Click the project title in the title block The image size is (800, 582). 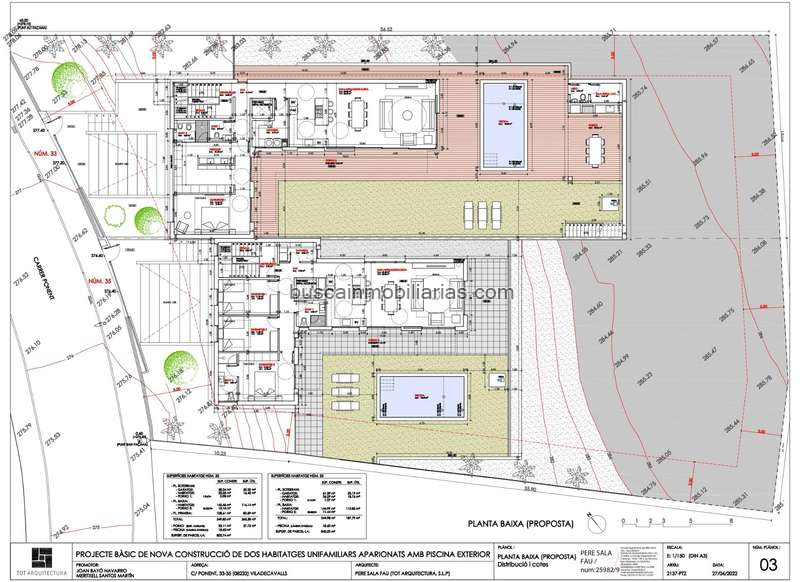[x=283, y=553]
